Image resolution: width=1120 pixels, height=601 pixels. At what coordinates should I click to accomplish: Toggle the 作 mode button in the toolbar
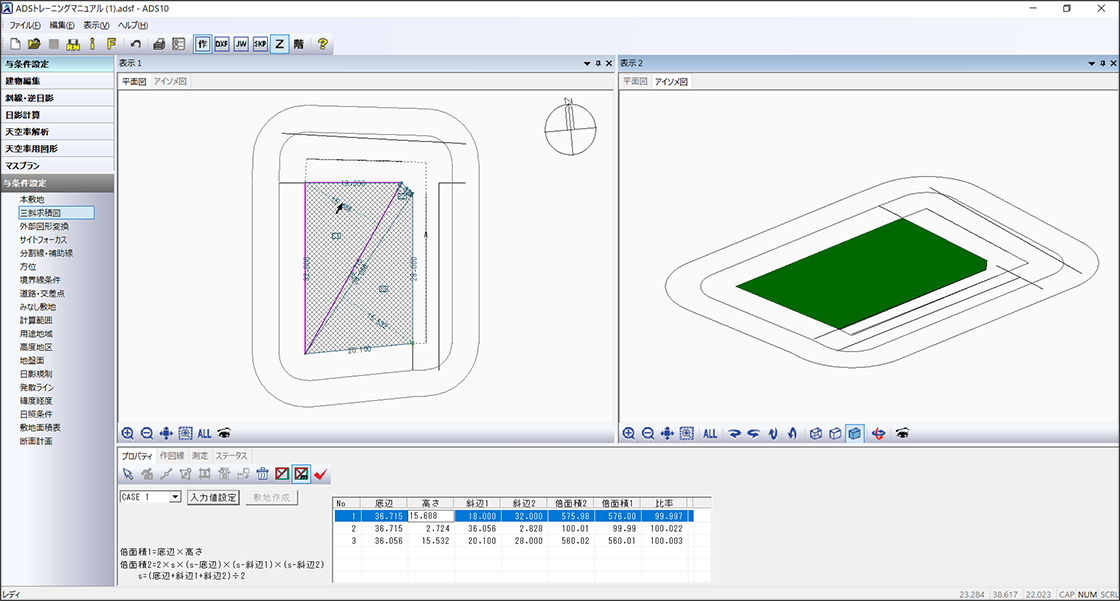pos(203,44)
